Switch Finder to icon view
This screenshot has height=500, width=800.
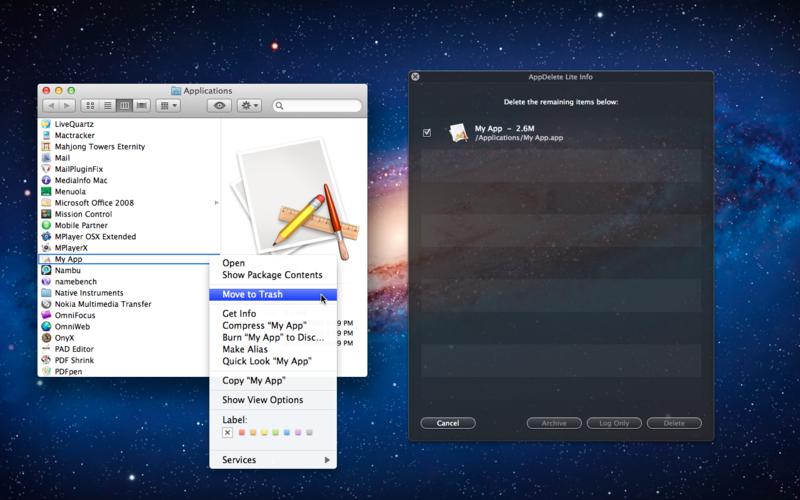90,106
